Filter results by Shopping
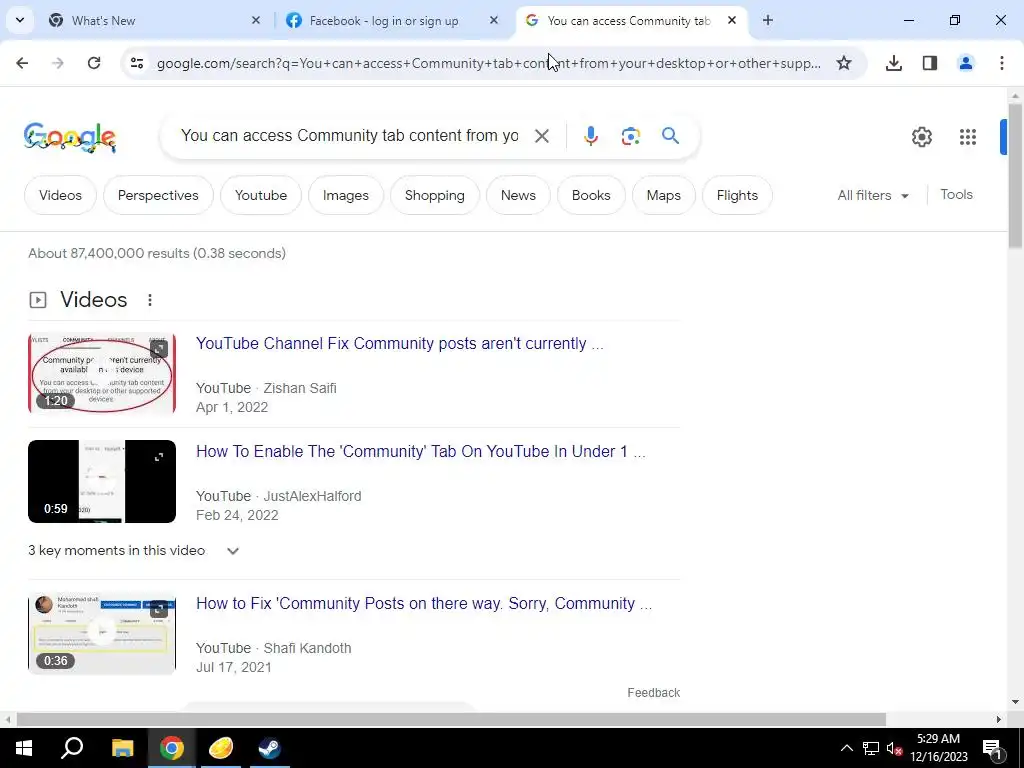 click(434, 195)
